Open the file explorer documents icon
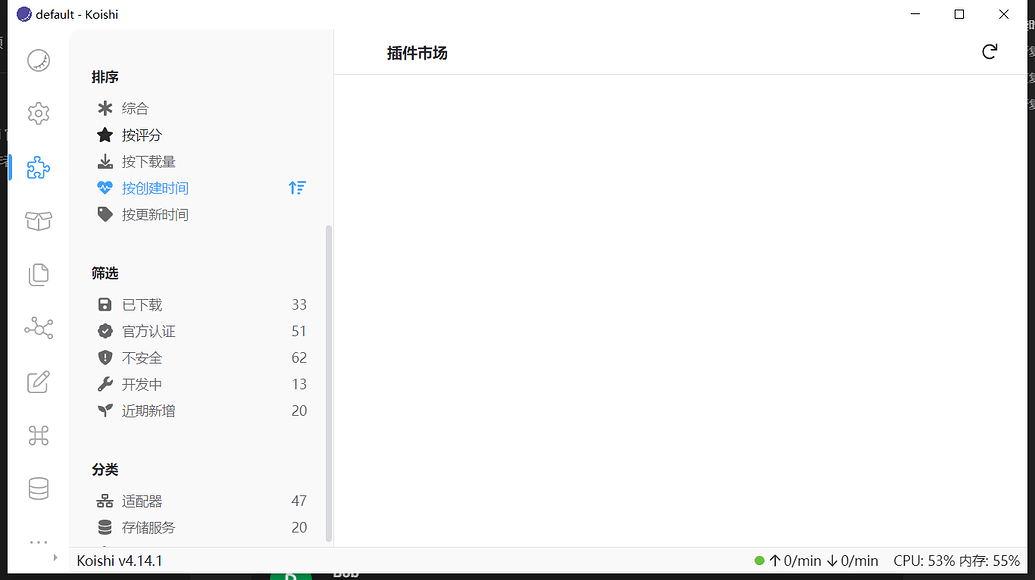Viewport: 1035px width, 580px height. coord(38,274)
